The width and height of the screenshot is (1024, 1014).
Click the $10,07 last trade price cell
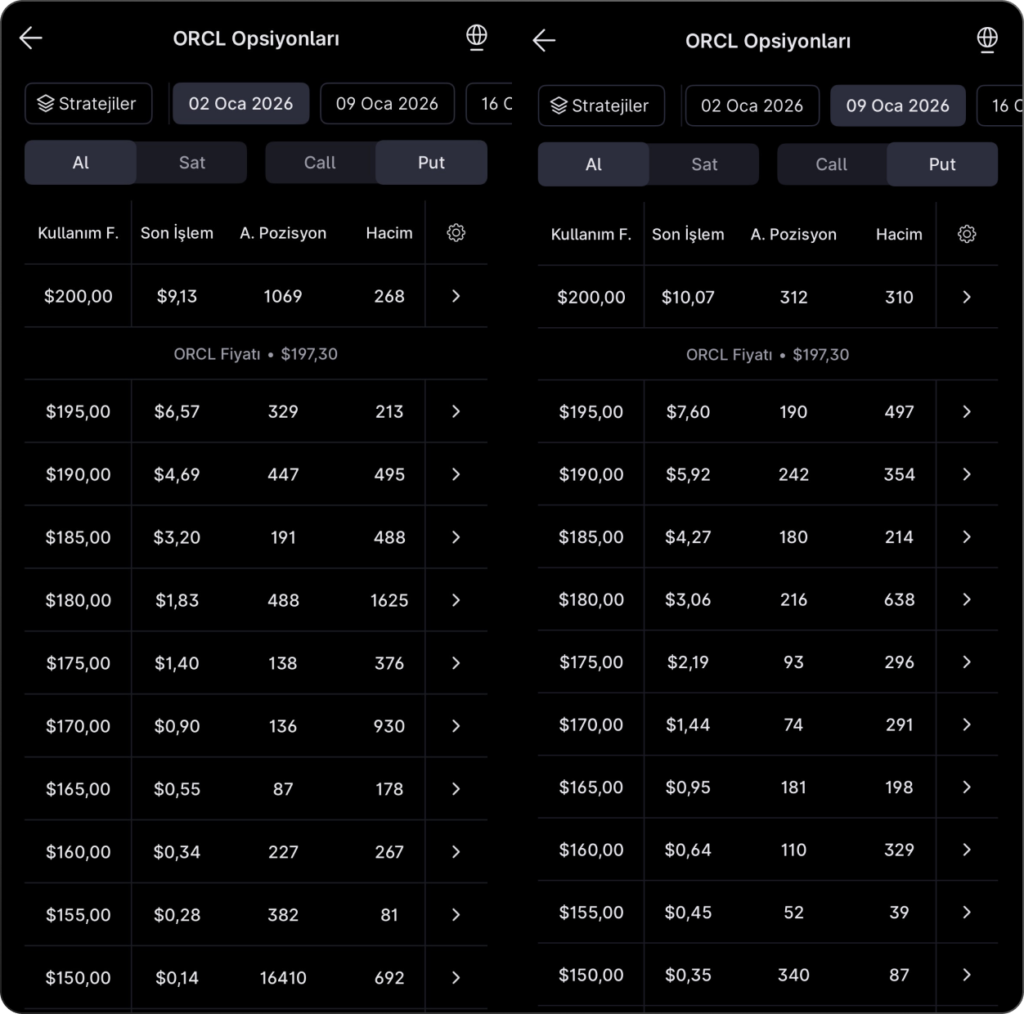(688, 297)
